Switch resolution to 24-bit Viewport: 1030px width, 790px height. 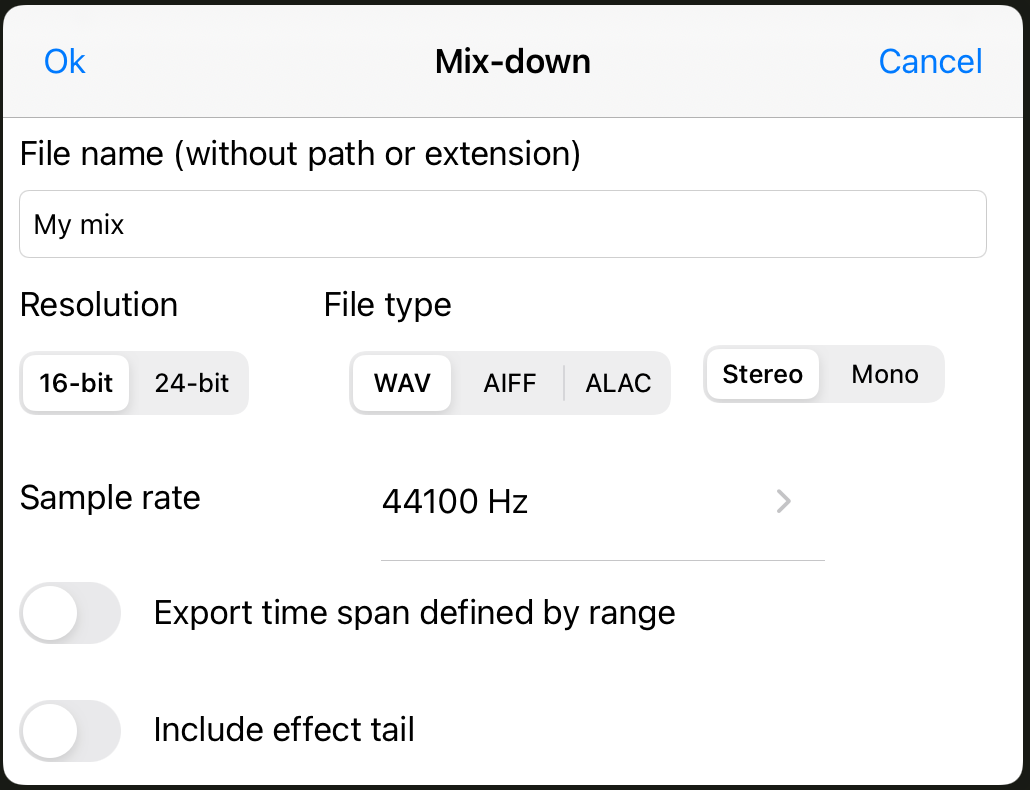(191, 383)
